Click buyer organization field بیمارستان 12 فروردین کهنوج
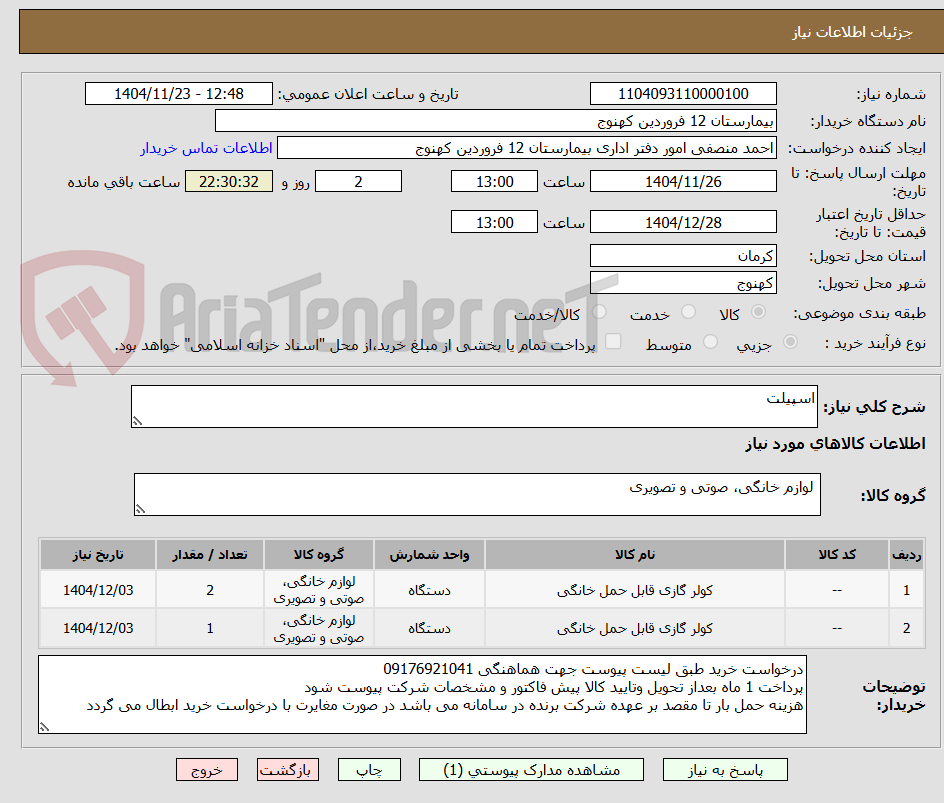944x803 pixels. [495, 121]
